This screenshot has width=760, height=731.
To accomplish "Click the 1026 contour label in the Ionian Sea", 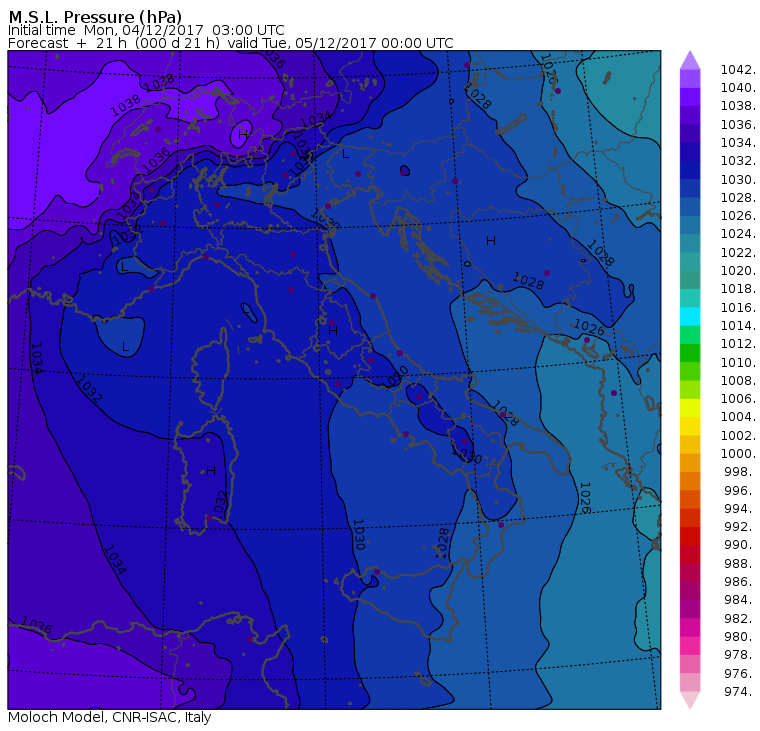I will [585, 498].
